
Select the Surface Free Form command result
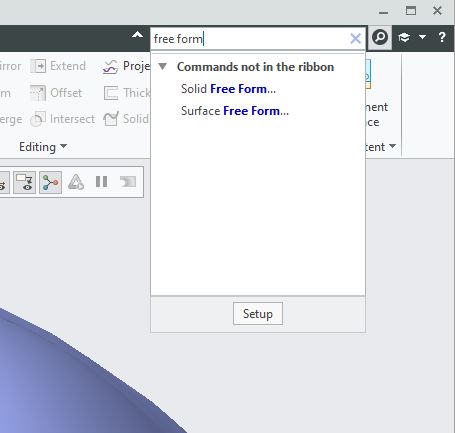pyautogui.click(x=235, y=111)
